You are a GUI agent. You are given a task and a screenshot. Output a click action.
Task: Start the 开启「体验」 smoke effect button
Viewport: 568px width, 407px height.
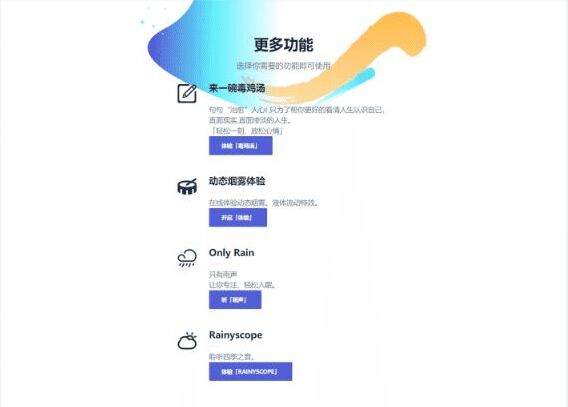238,218
